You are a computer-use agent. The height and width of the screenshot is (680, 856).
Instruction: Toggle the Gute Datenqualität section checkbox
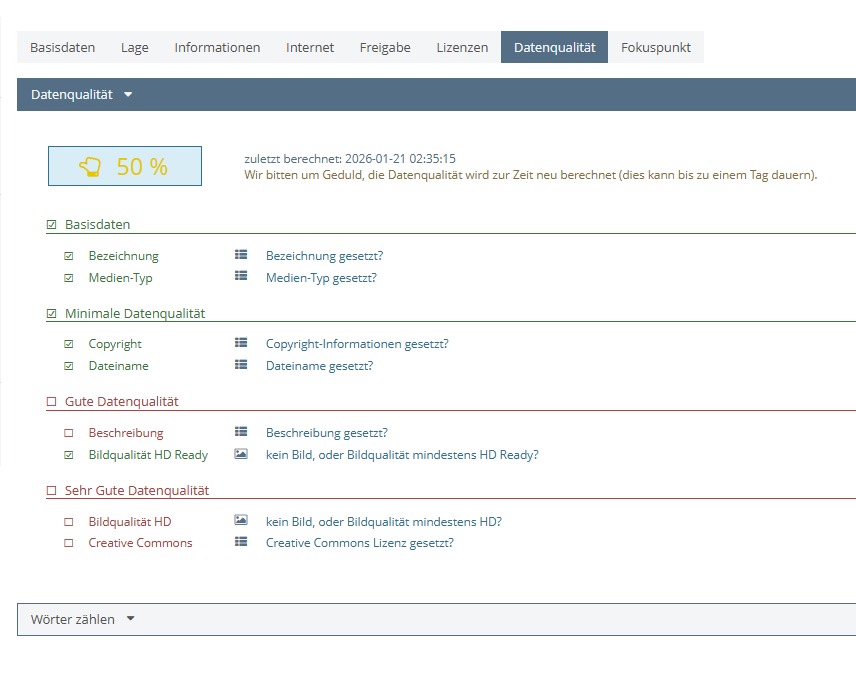51,402
